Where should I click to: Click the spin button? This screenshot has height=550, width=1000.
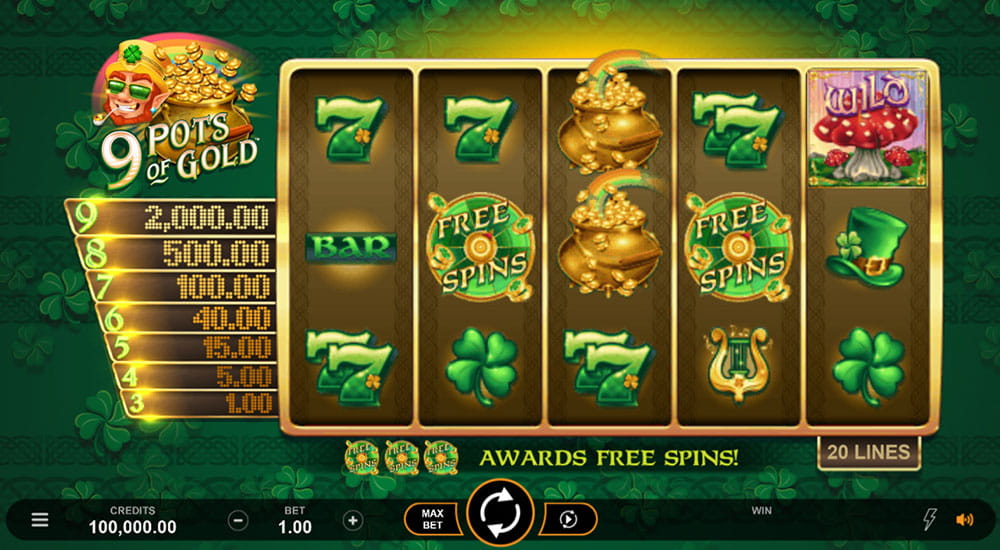click(500, 513)
